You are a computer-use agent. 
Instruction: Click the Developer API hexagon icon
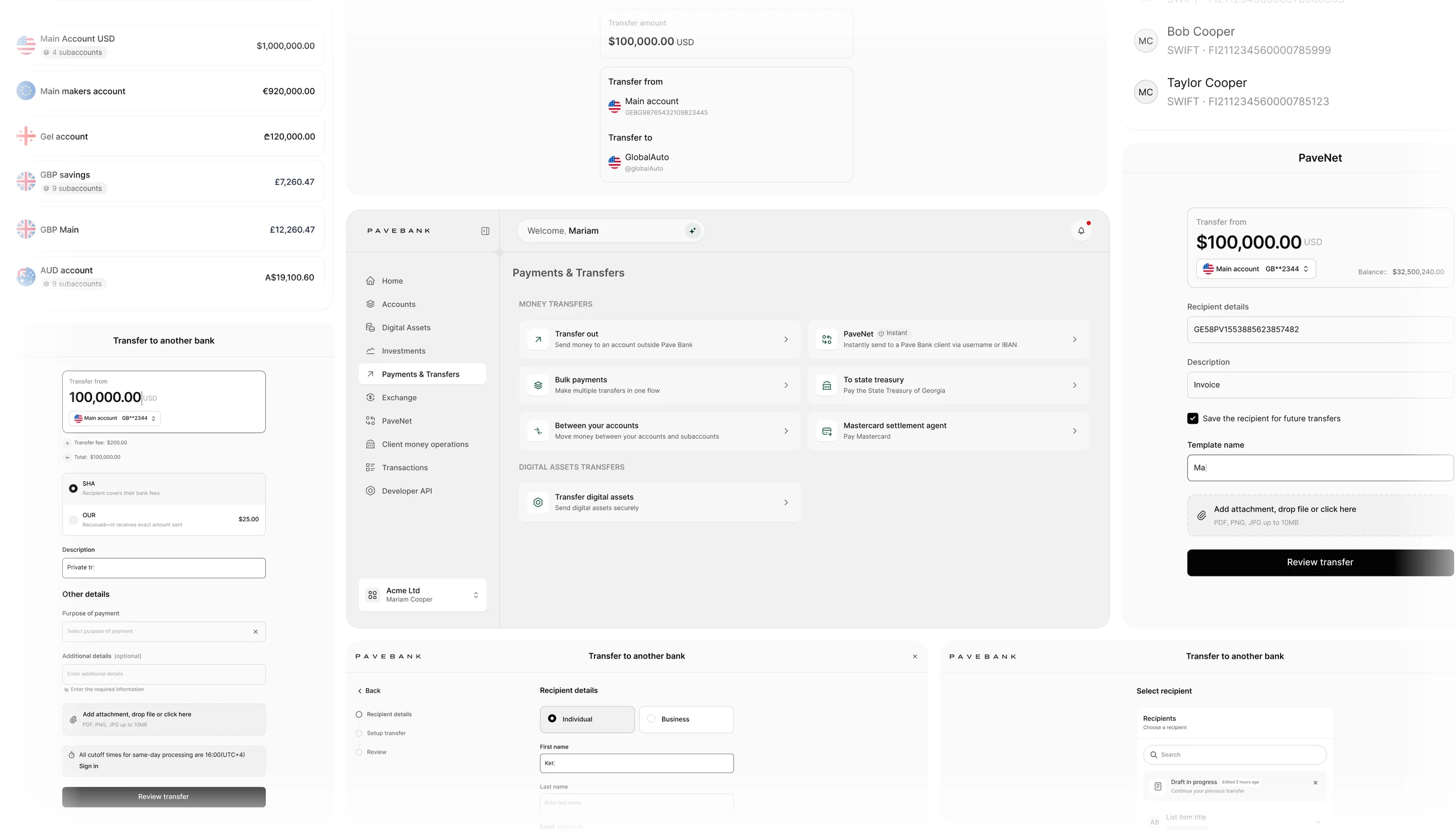(x=371, y=491)
